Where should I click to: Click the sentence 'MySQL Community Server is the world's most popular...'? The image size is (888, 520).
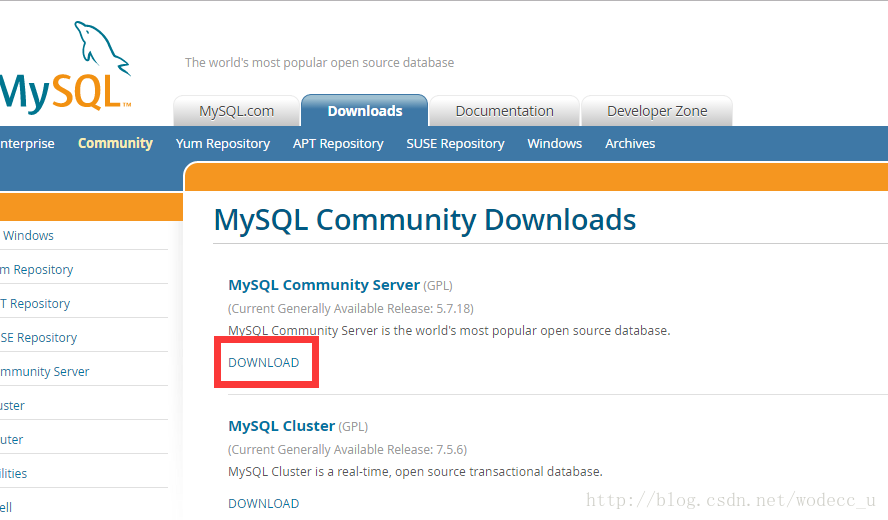(449, 331)
